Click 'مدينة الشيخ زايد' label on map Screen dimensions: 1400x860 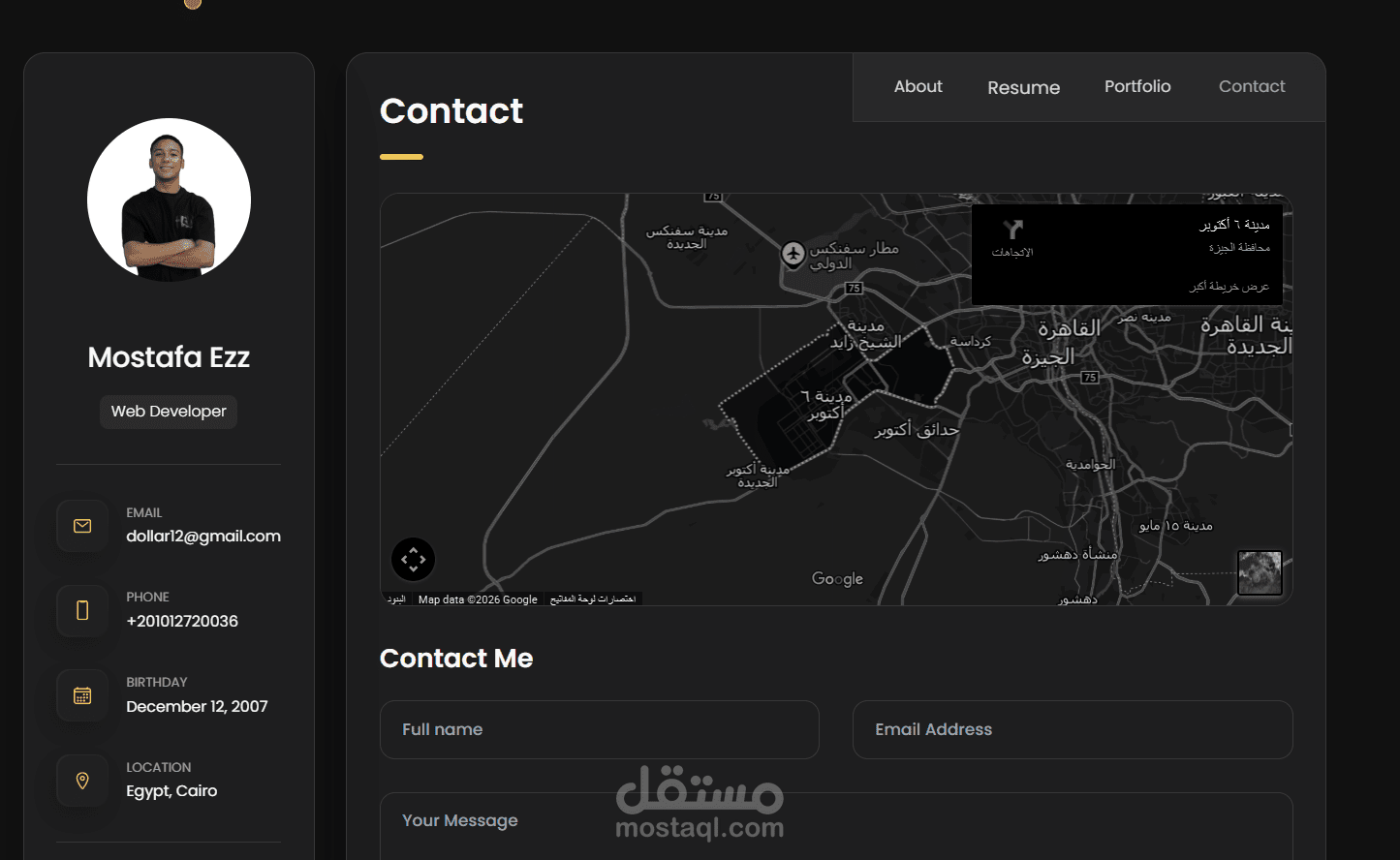coord(865,334)
